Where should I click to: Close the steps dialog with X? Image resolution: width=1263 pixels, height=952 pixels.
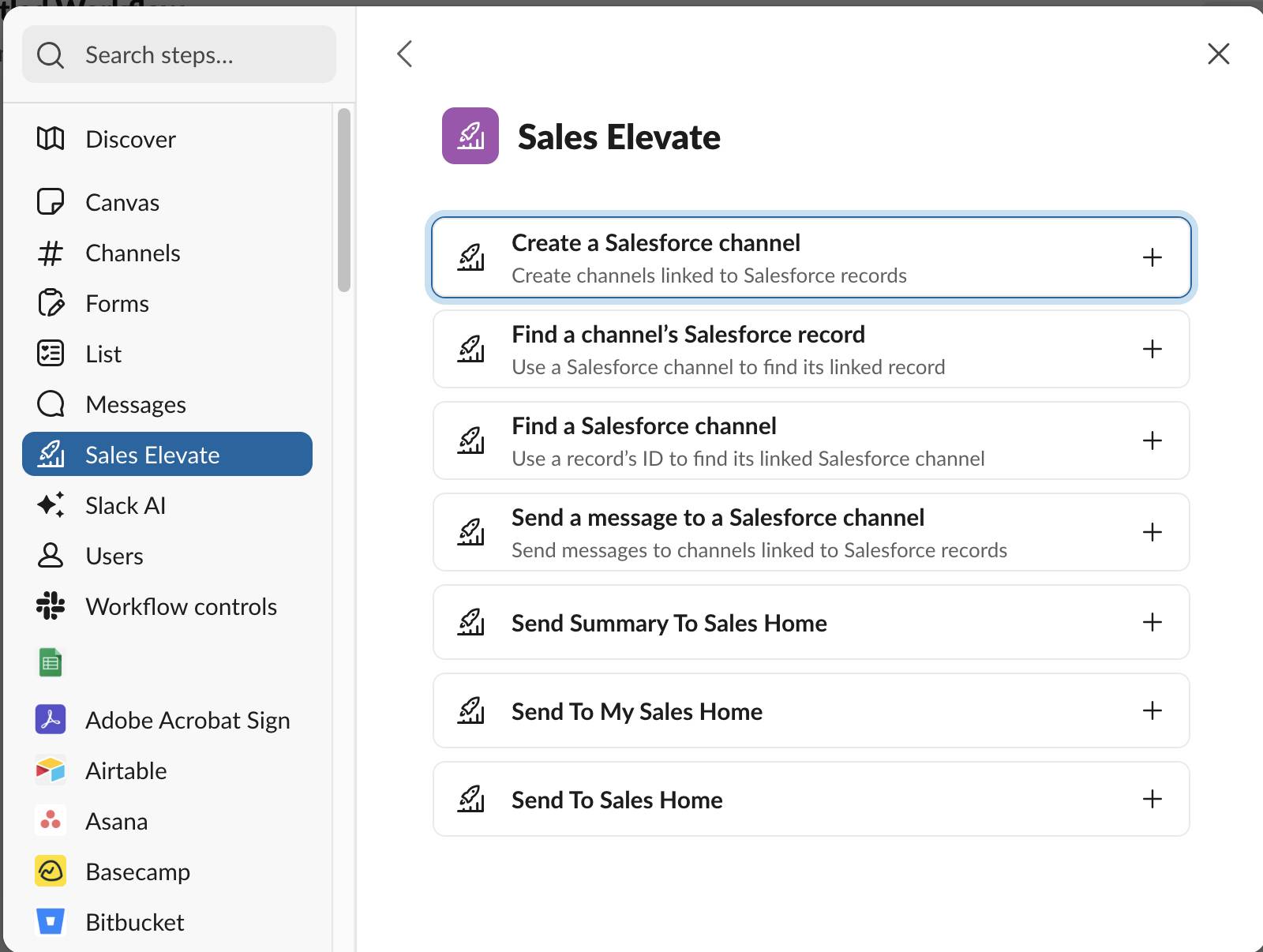[1219, 54]
